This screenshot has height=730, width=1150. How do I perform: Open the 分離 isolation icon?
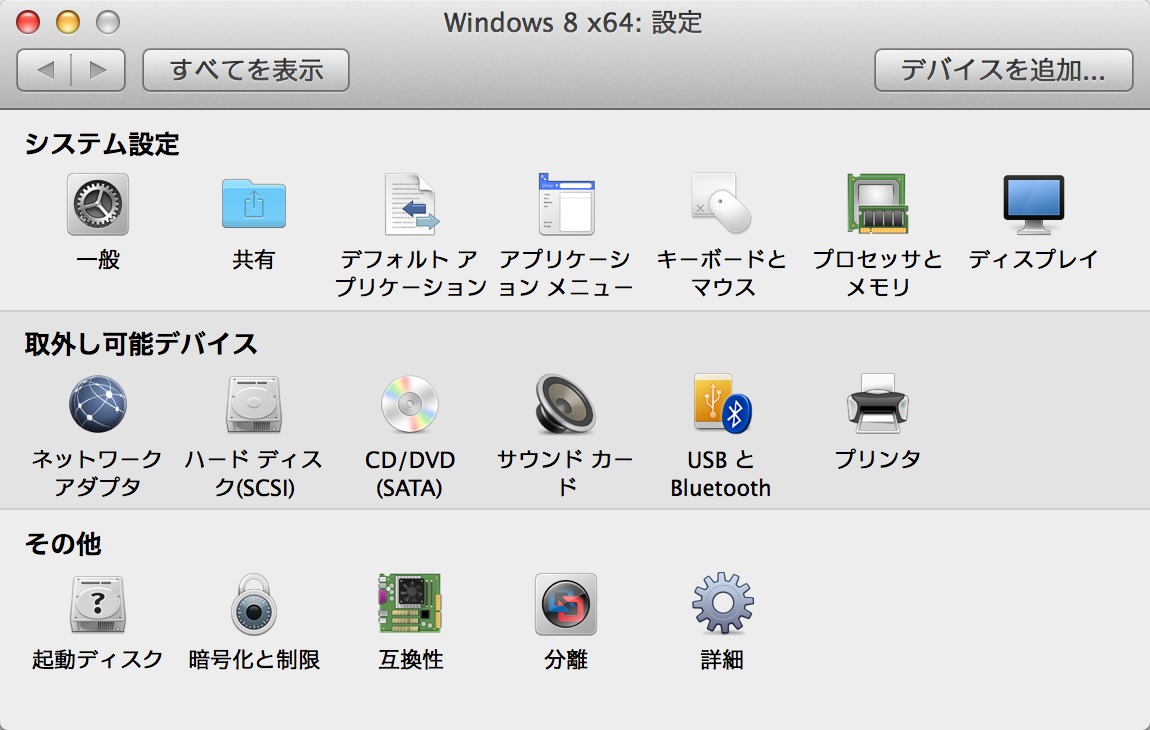(565, 605)
